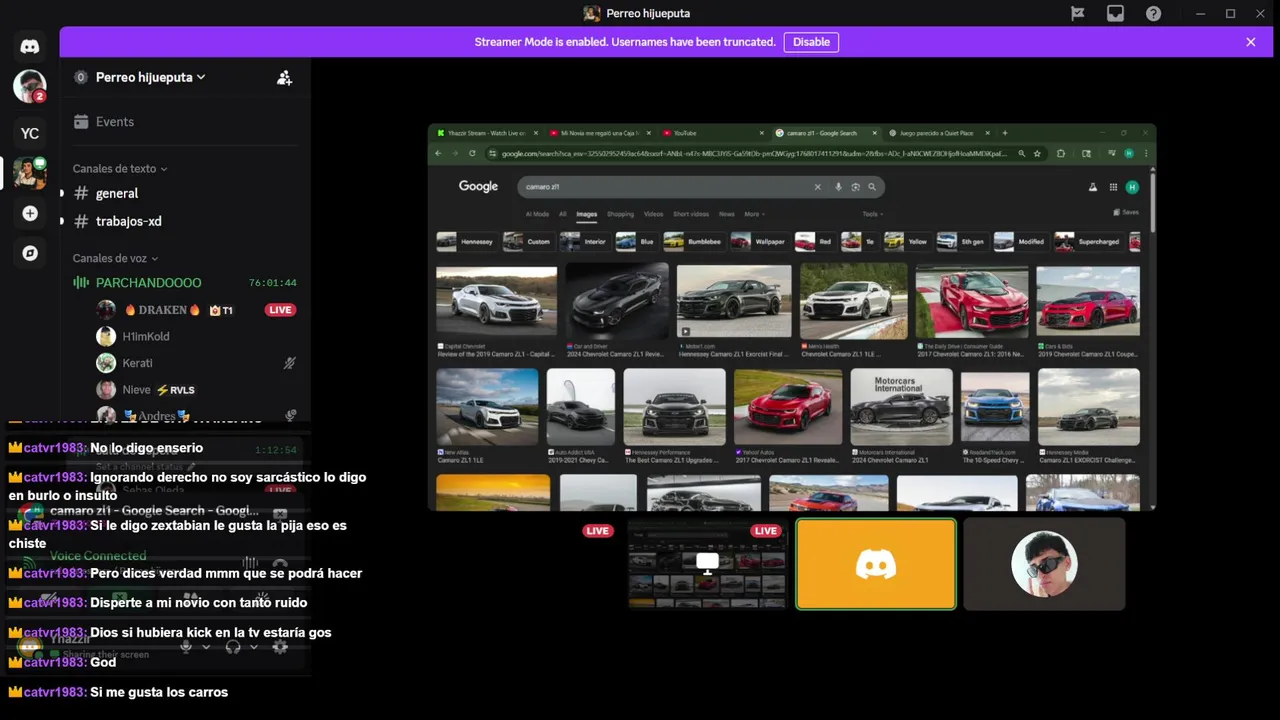Expand the Perreo hijueputa server menu
Screen dimensions: 1280x720
coord(150,77)
